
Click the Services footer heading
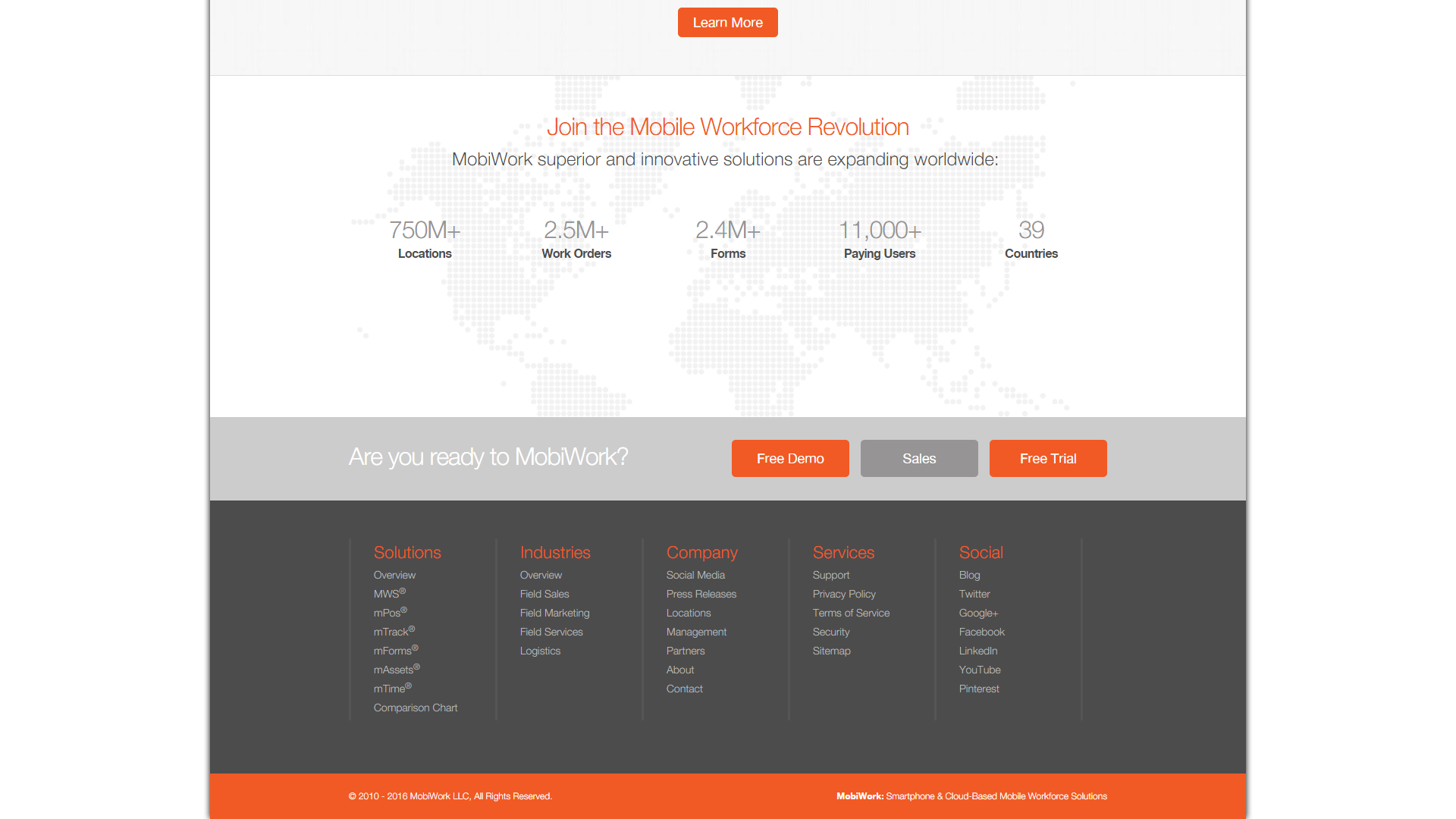(x=843, y=553)
